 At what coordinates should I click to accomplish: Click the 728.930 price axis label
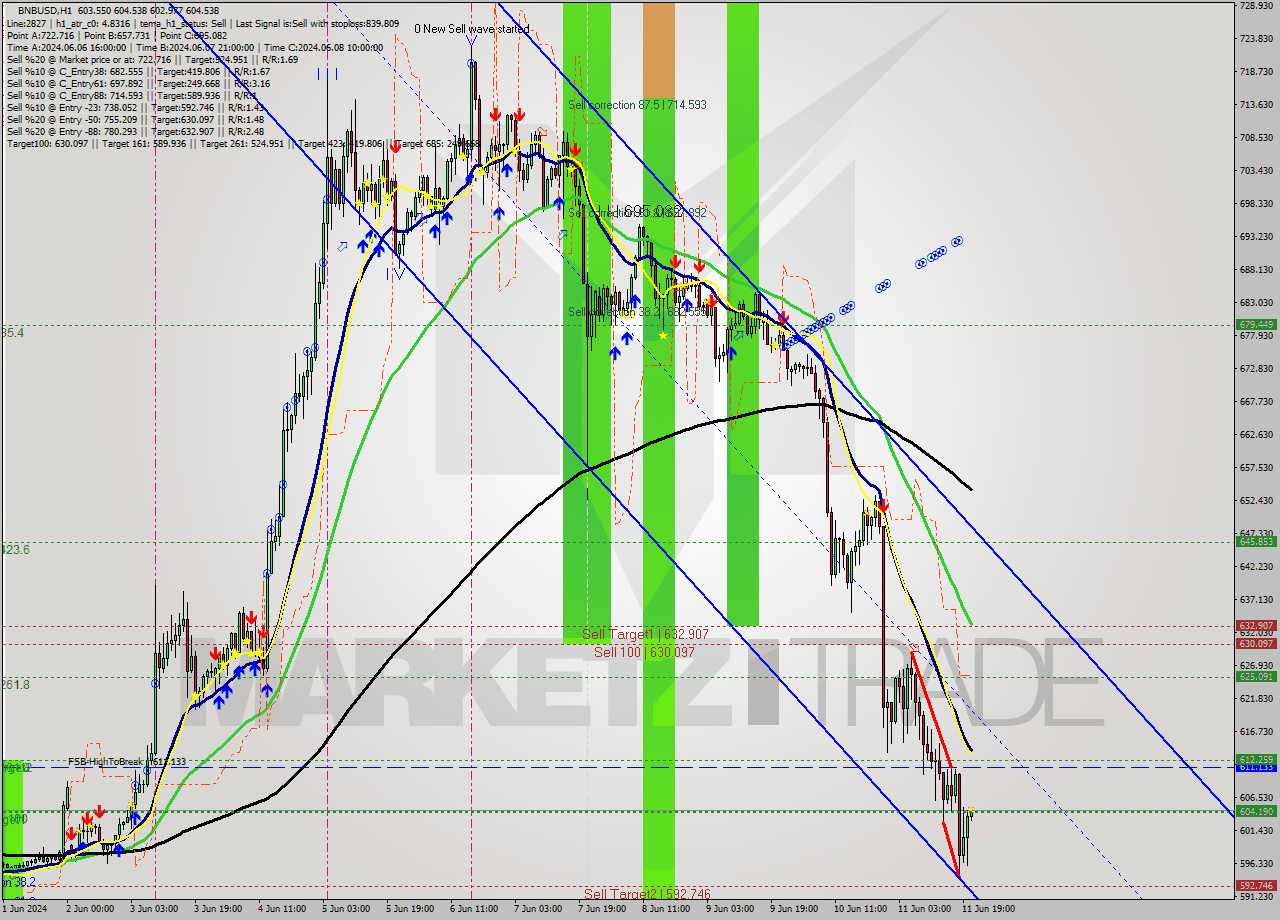tap(1256, 6)
